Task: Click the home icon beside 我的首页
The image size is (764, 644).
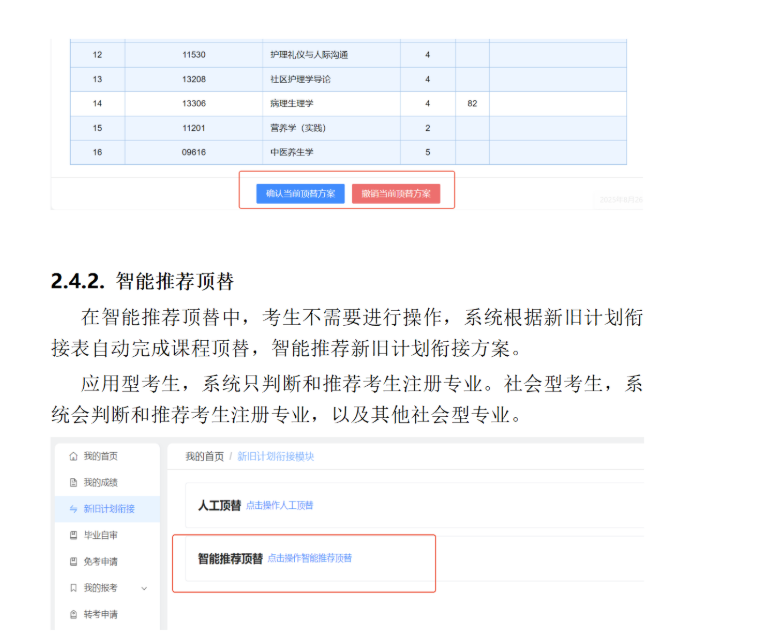Action: coord(73,456)
